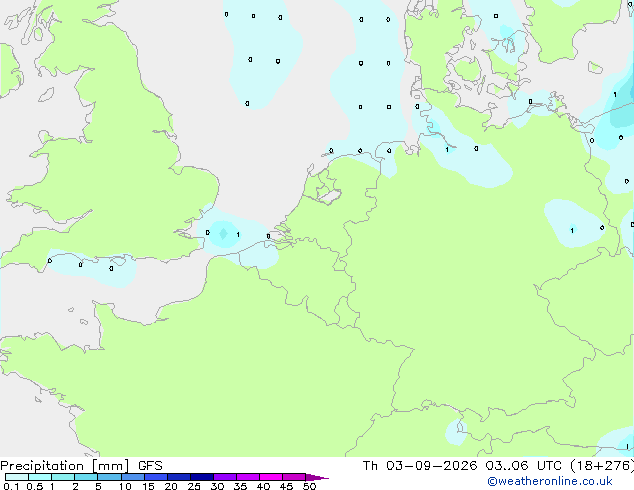634x490 pixels.
Task: Click the 0.1–0.5 mm legend color swatch
Action: coord(17,477)
